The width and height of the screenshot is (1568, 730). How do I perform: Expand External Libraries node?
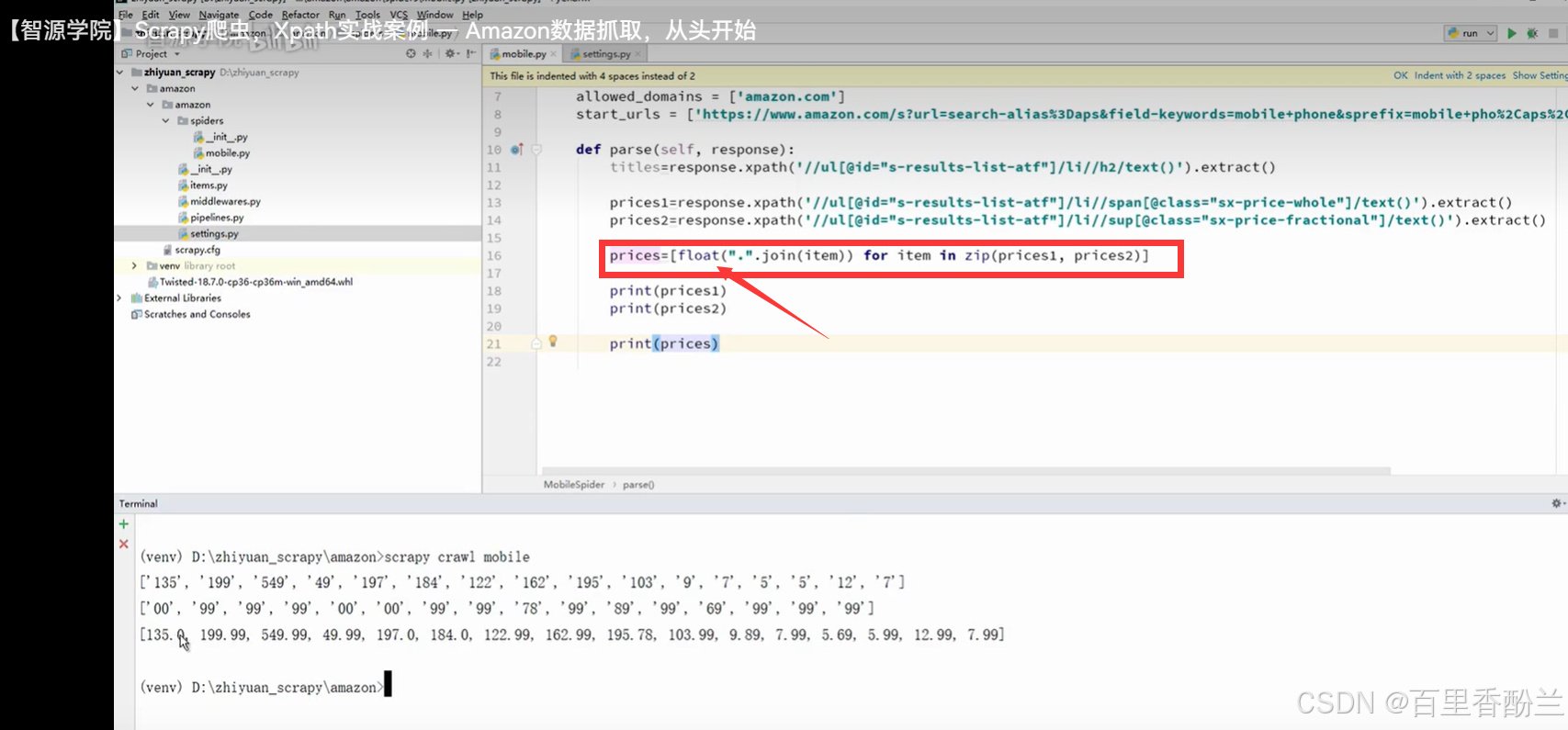pyautogui.click(x=119, y=298)
